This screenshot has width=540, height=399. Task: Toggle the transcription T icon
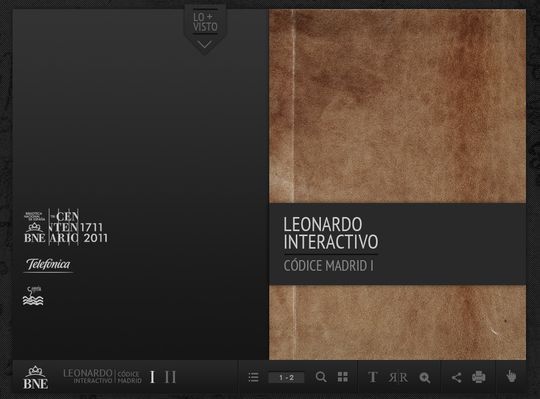372,377
